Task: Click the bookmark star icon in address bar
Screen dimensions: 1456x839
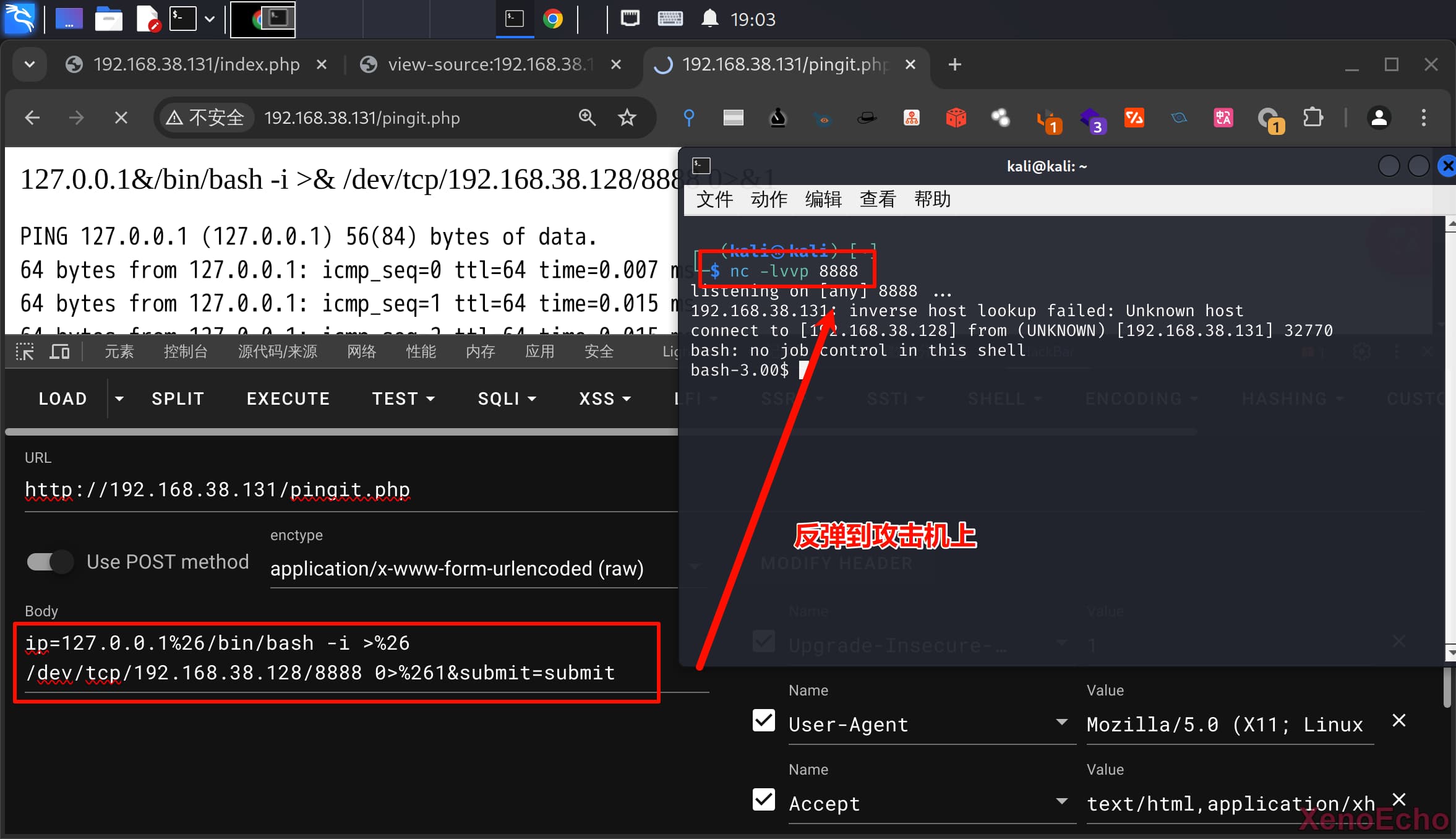Action: click(627, 118)
